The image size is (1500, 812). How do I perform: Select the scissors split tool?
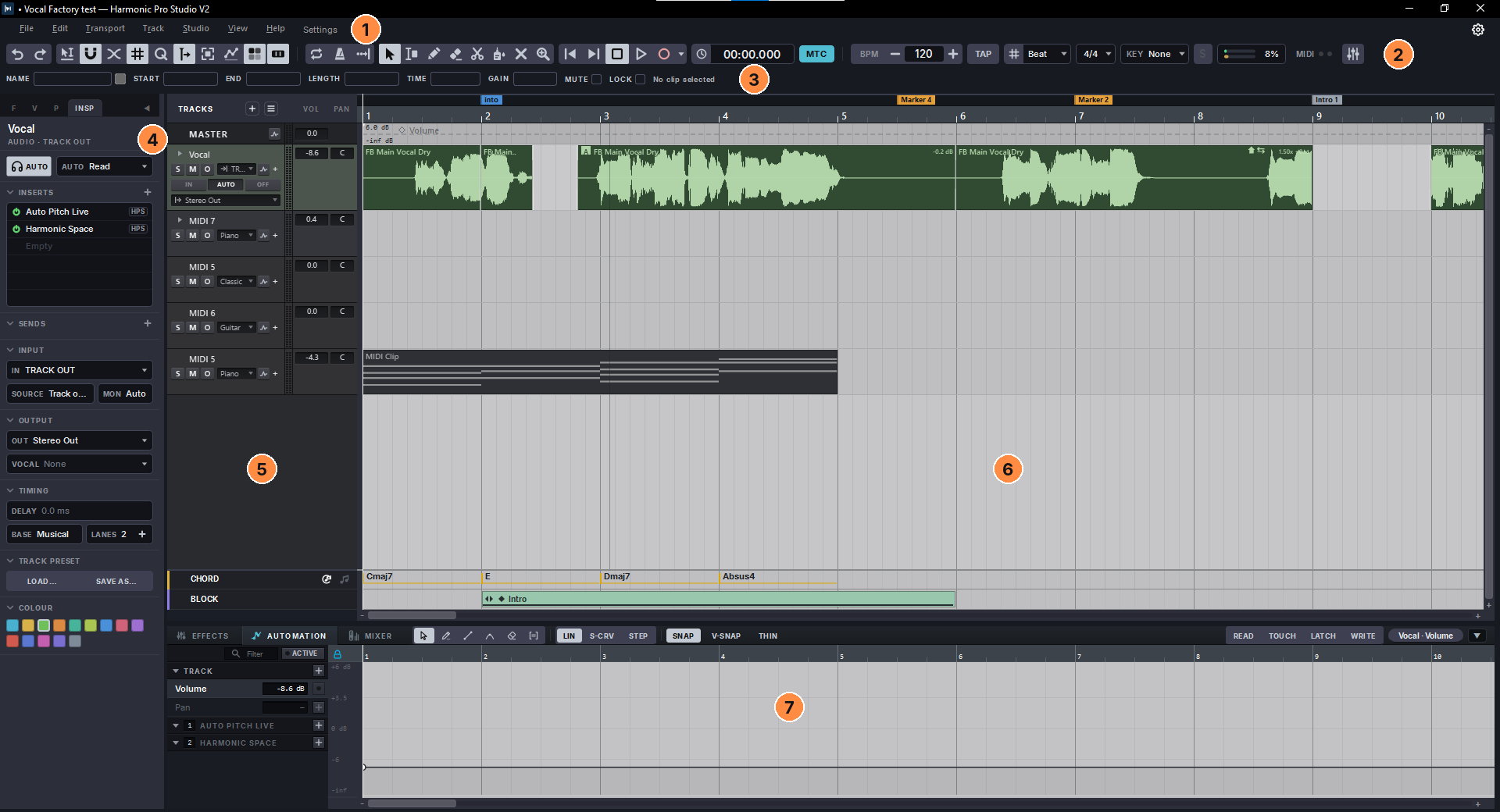click(477, 54)
